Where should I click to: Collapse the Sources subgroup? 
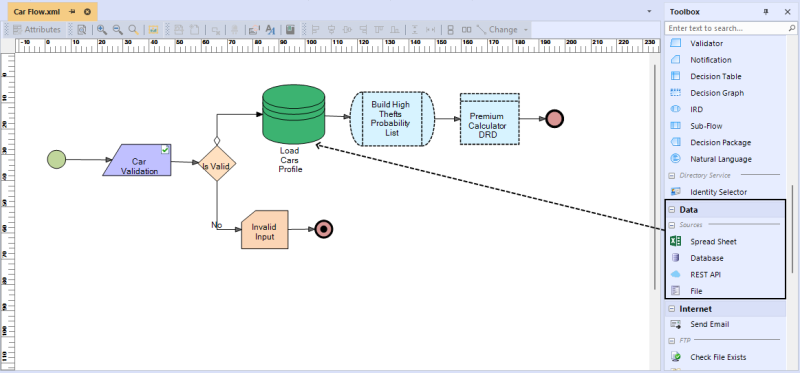[672, 225]
